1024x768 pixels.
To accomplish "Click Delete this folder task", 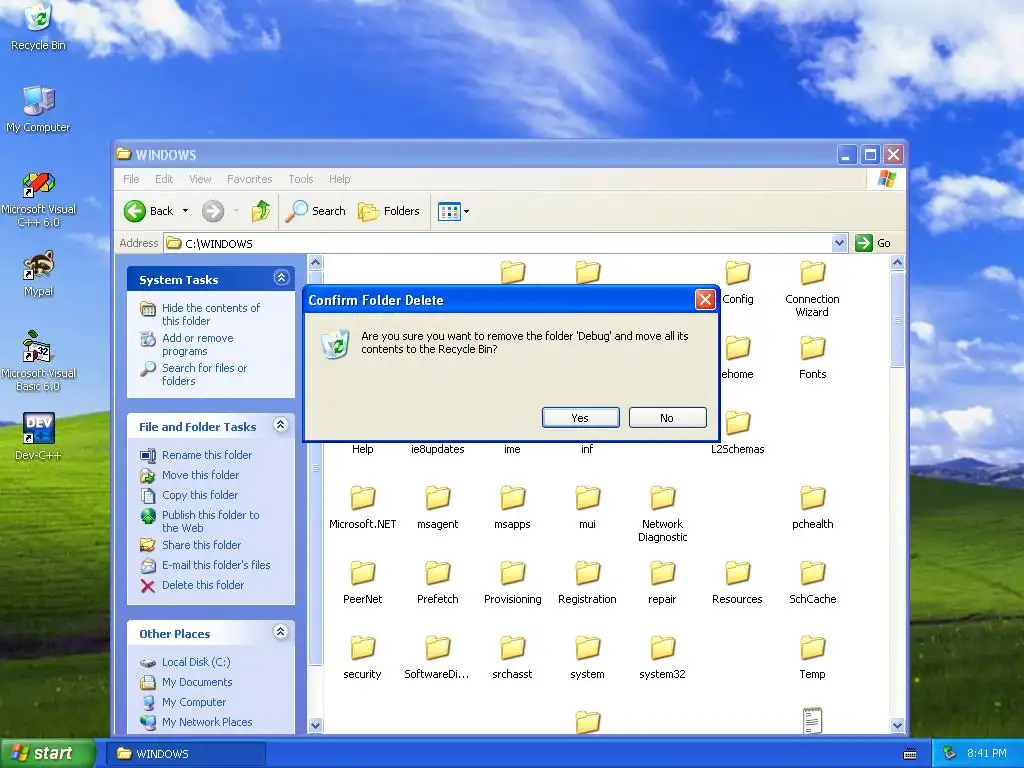I will click(202, 585).
